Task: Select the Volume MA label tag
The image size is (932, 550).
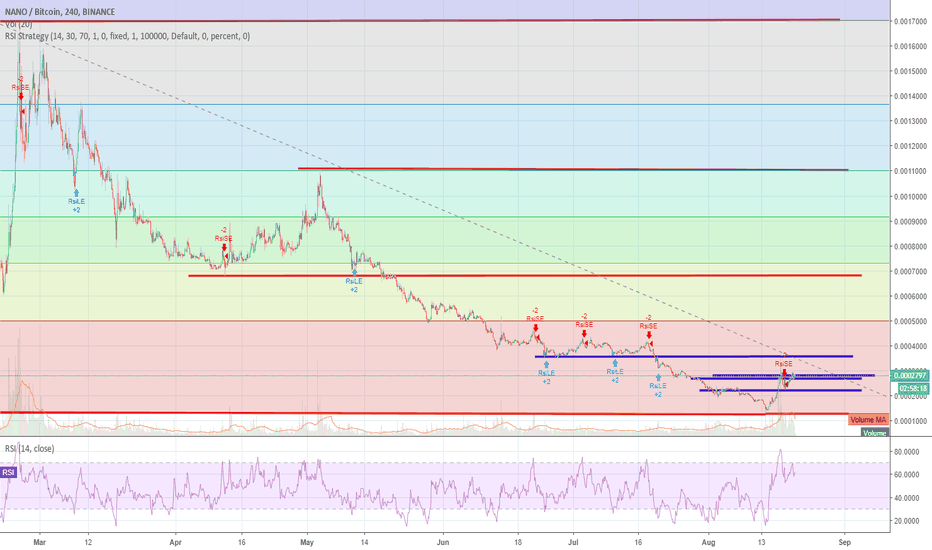Action: point(868,420)
